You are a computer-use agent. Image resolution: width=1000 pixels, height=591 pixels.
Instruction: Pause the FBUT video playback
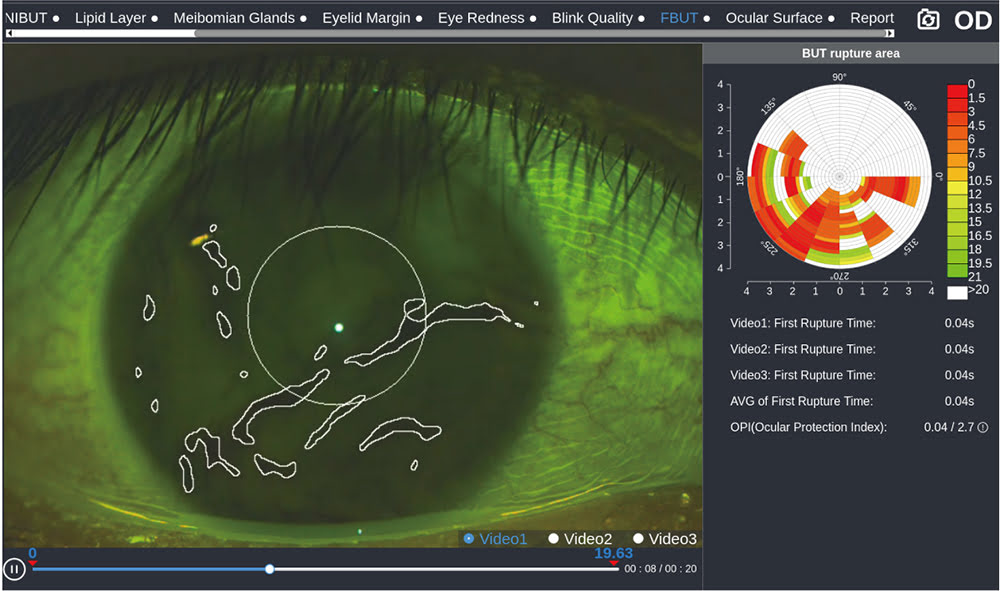point(14,570)
